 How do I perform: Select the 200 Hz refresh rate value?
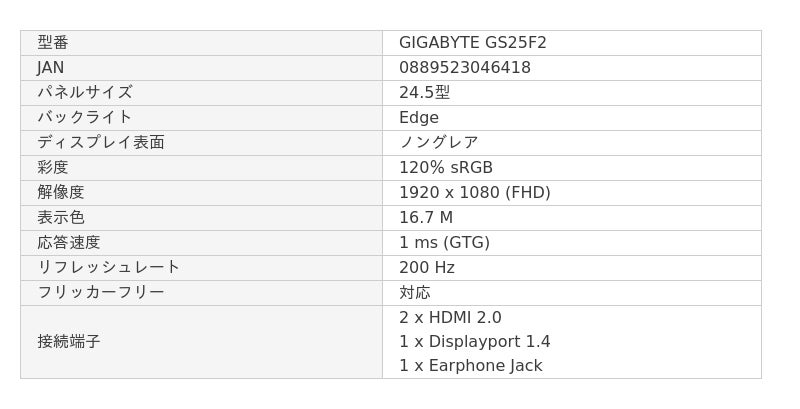pos(426,268)
